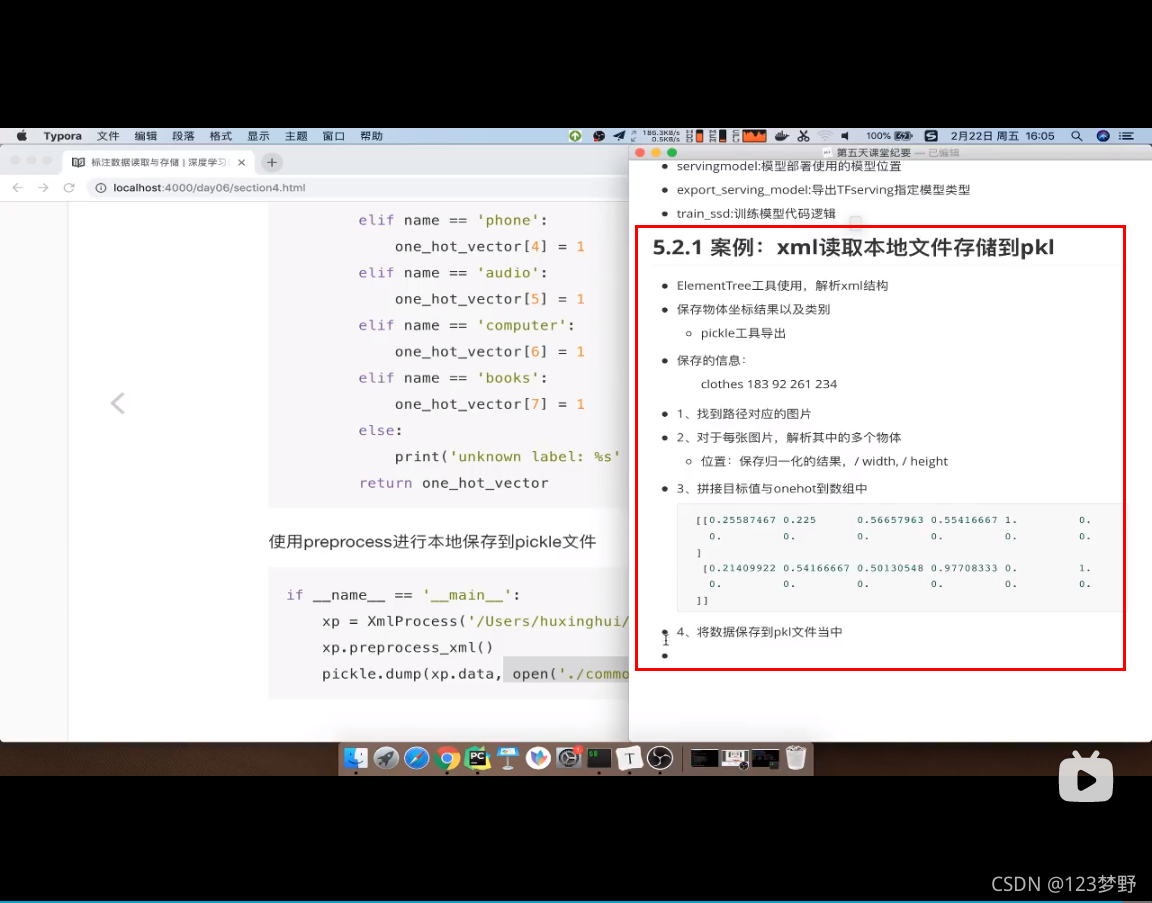This screenshot has height=903, width=1152.
Task: Open Google Chrome from the Dock
Action: [447, 758]
